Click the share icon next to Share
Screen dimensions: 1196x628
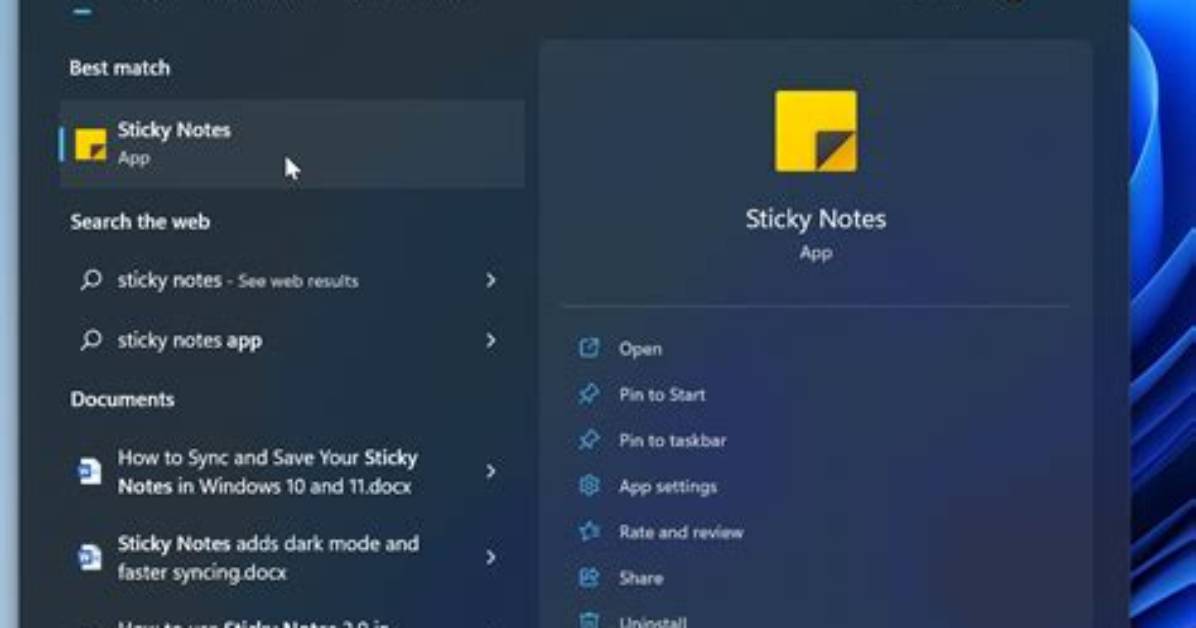click(589, 577)
